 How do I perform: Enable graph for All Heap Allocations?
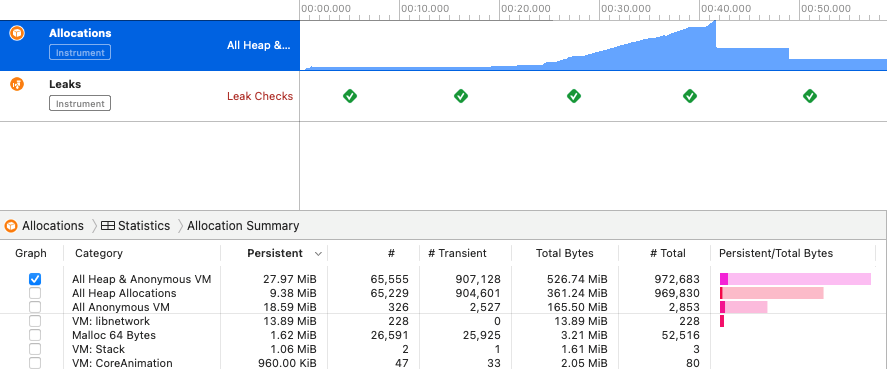35,293
